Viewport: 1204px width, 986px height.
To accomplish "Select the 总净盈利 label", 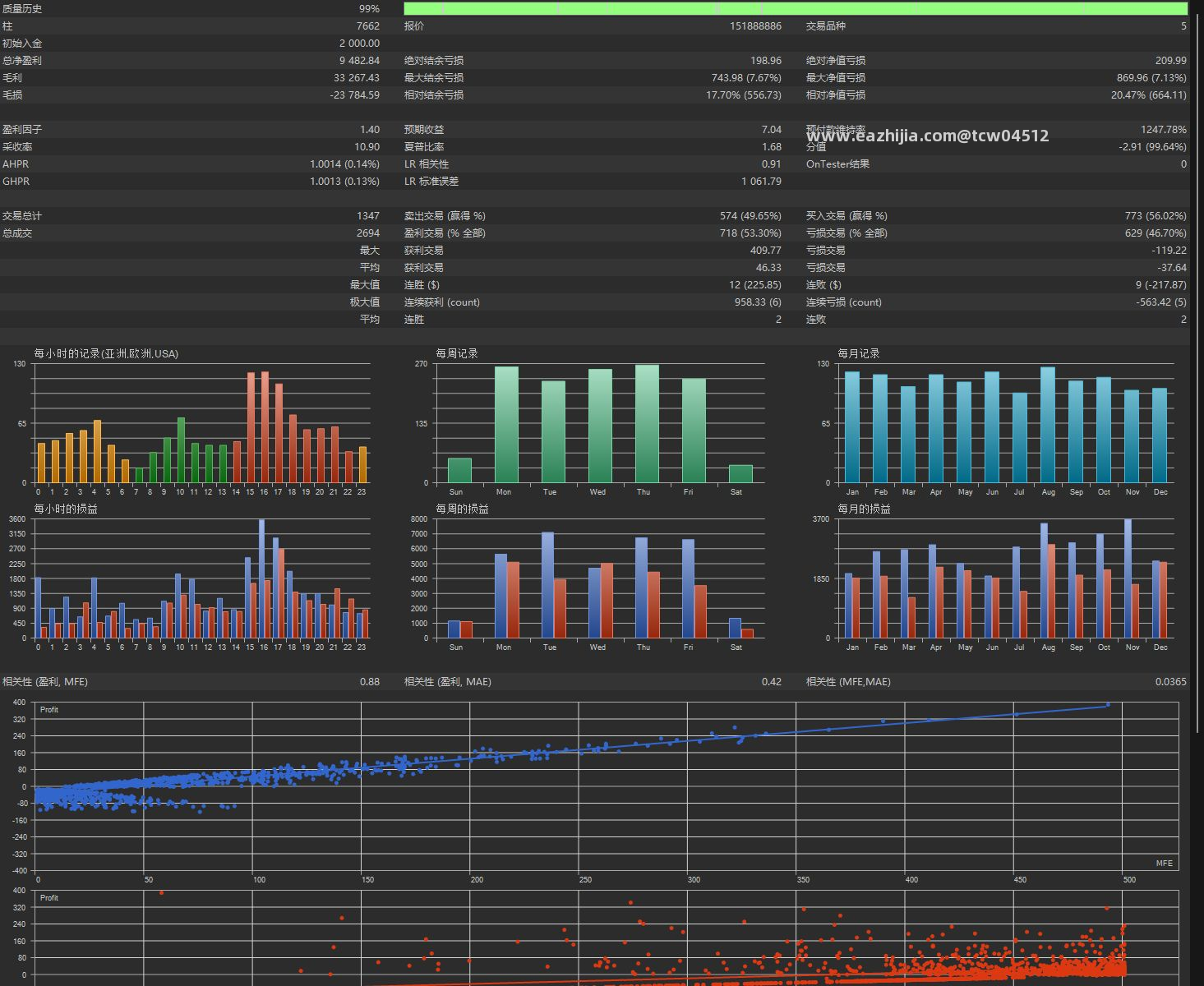I will tap(22, 61).
